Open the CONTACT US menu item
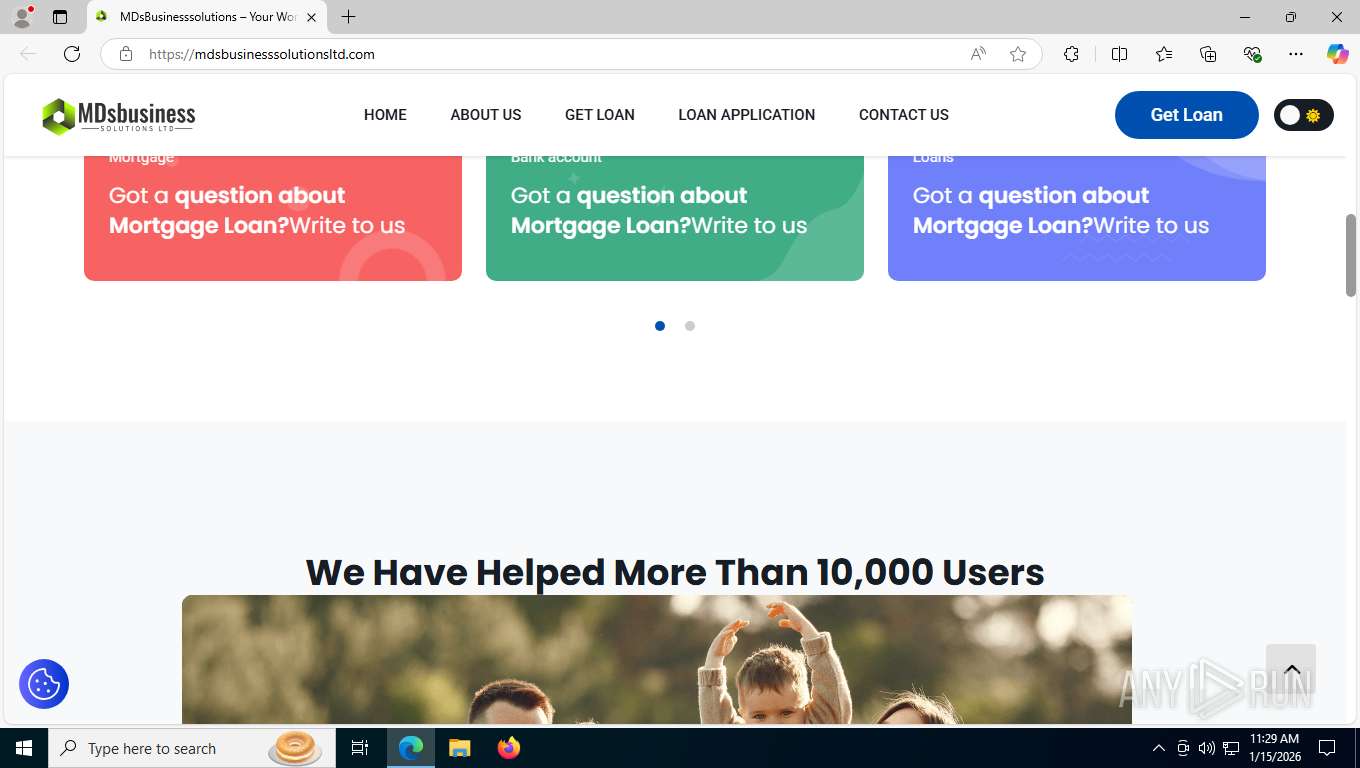The width and height of the screenshot is (1360, 768). 904,115
